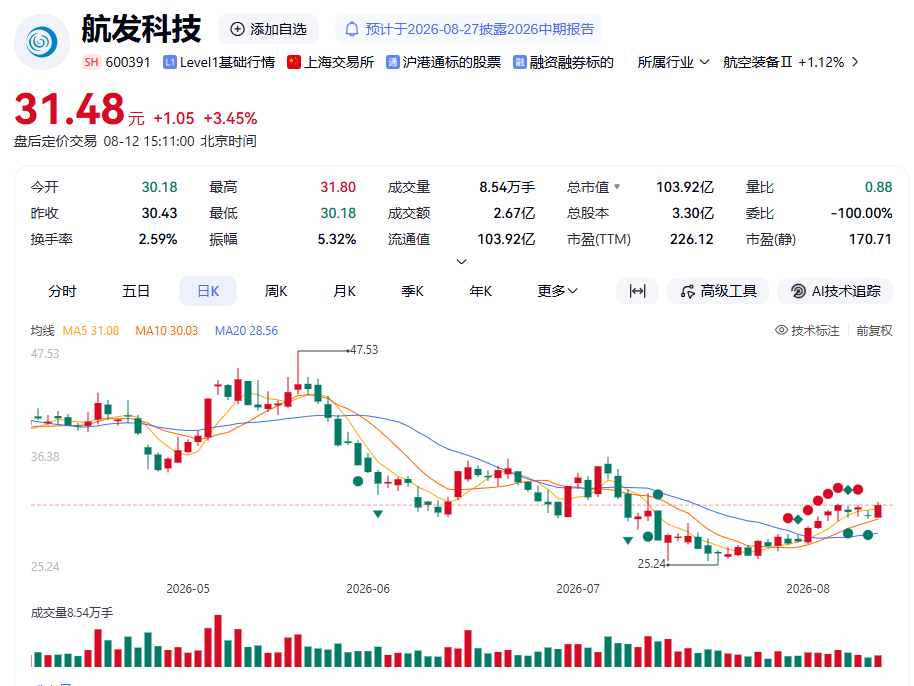Expand the 所属行业 dropdown

pos(673,62)
